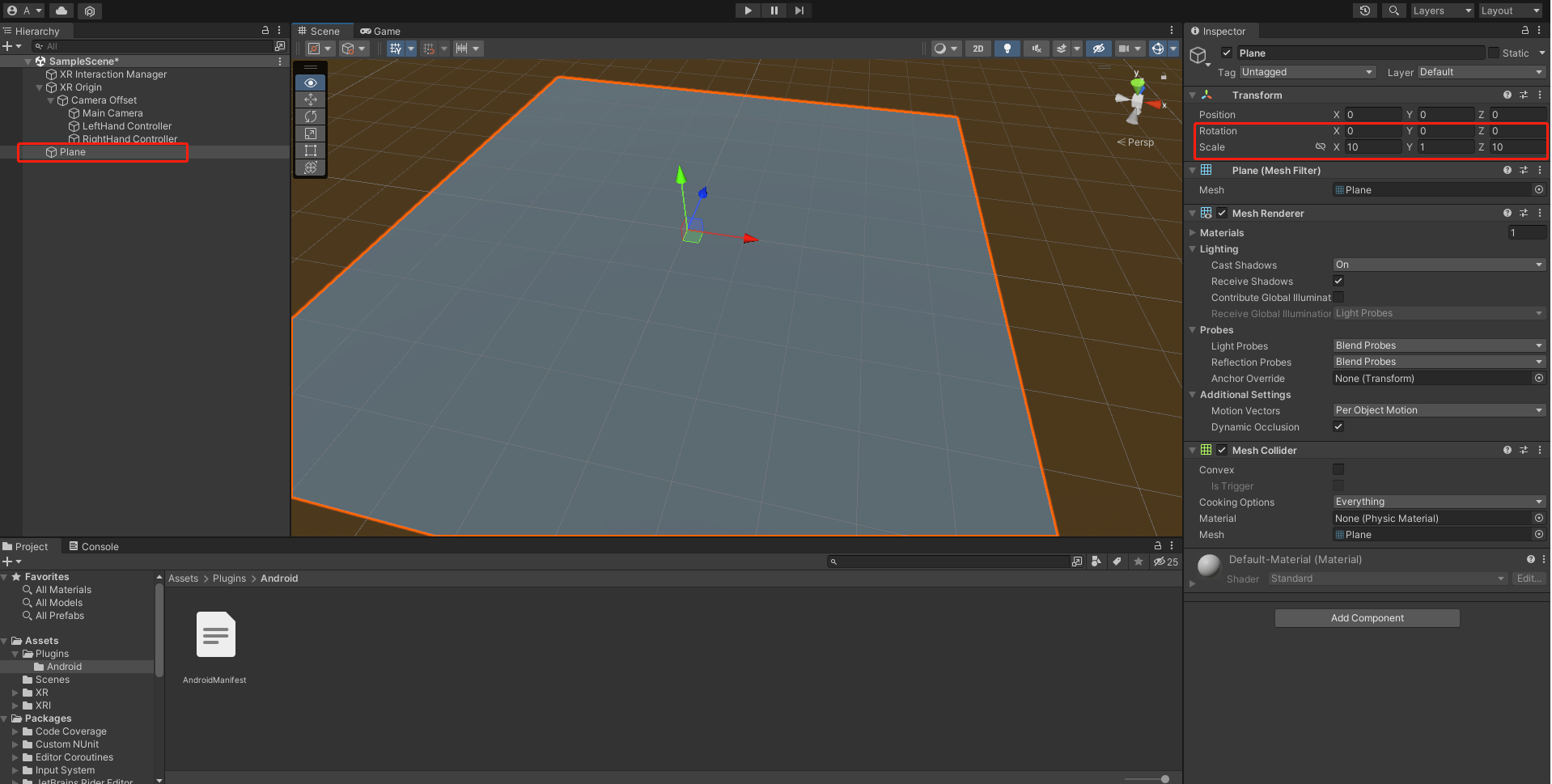
Task: Select the Move tool in scene toolbar
Action: tap(311, 100)
